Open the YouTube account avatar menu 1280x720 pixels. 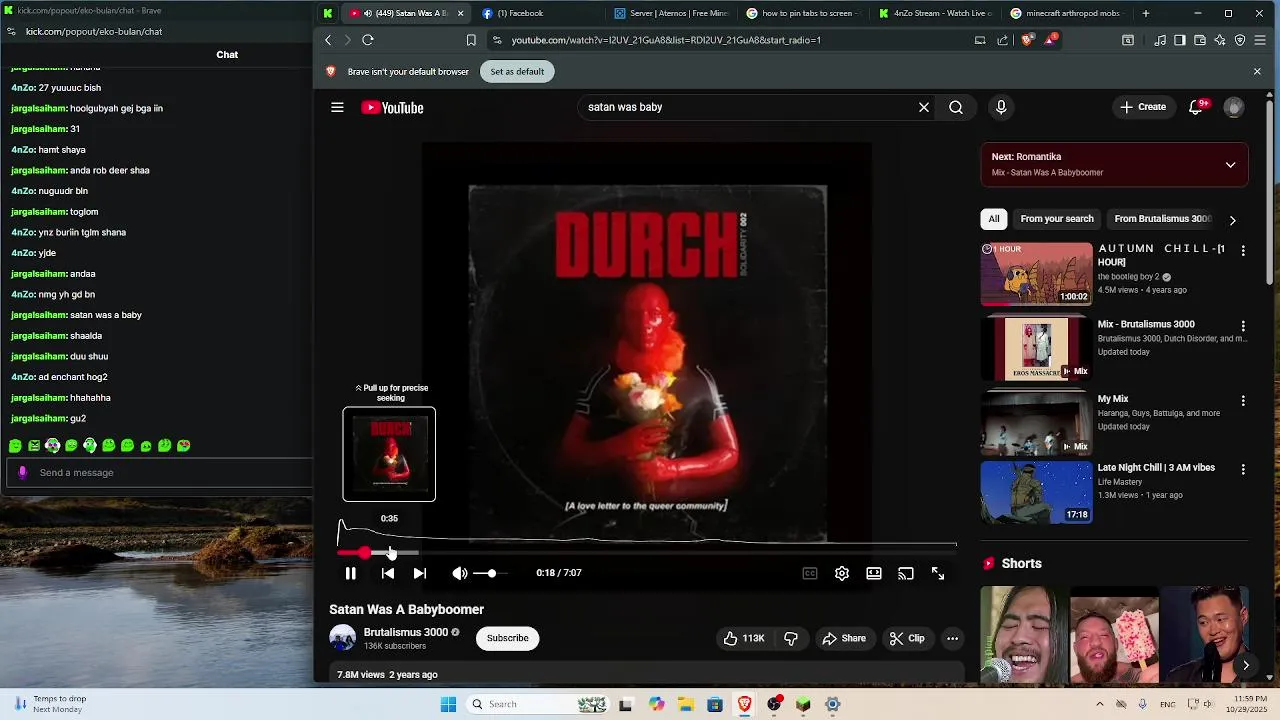pos(1234,107)
